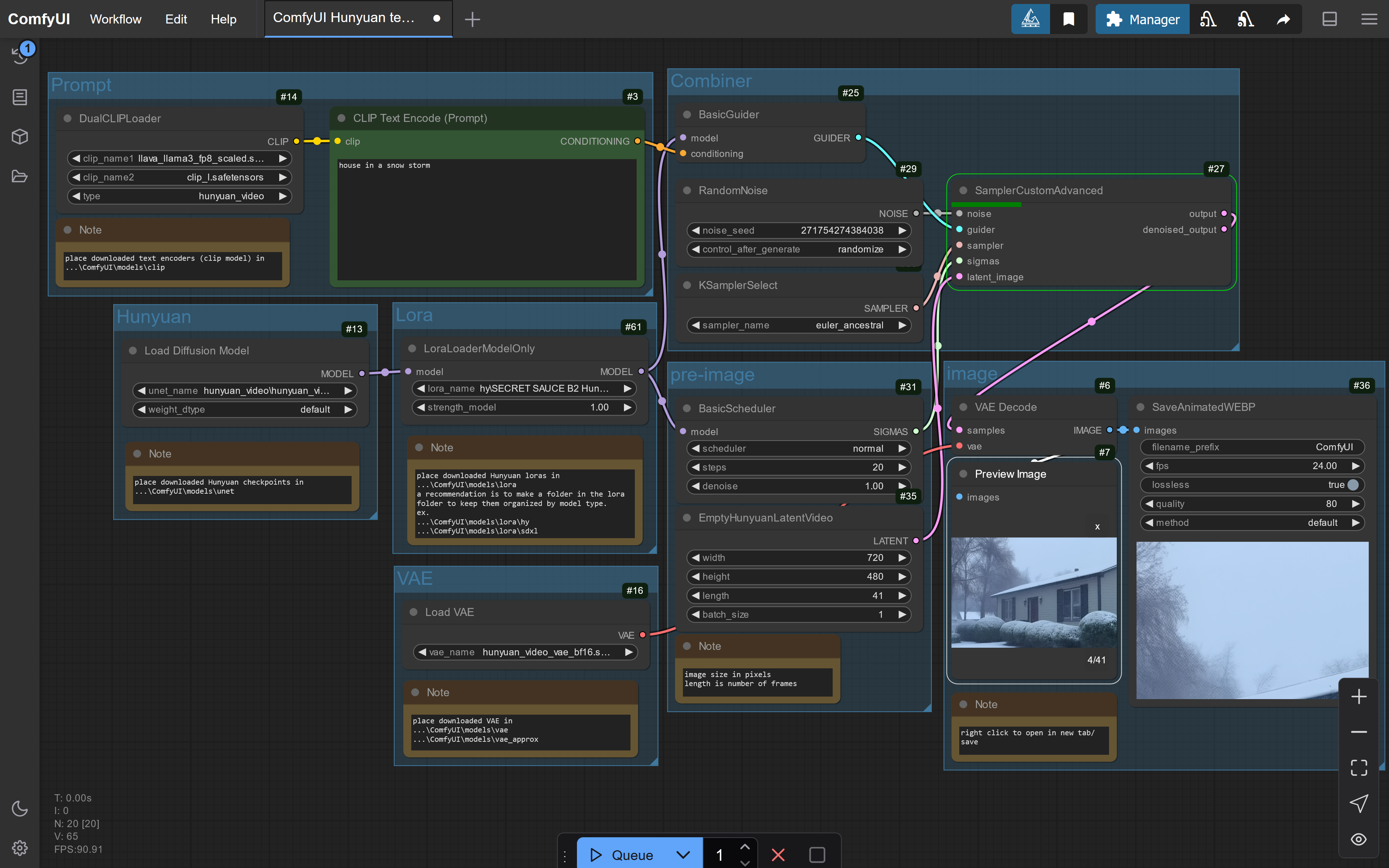1389x868 pixels.
Task: Open the Workflow menu
Action: (115, 20)
